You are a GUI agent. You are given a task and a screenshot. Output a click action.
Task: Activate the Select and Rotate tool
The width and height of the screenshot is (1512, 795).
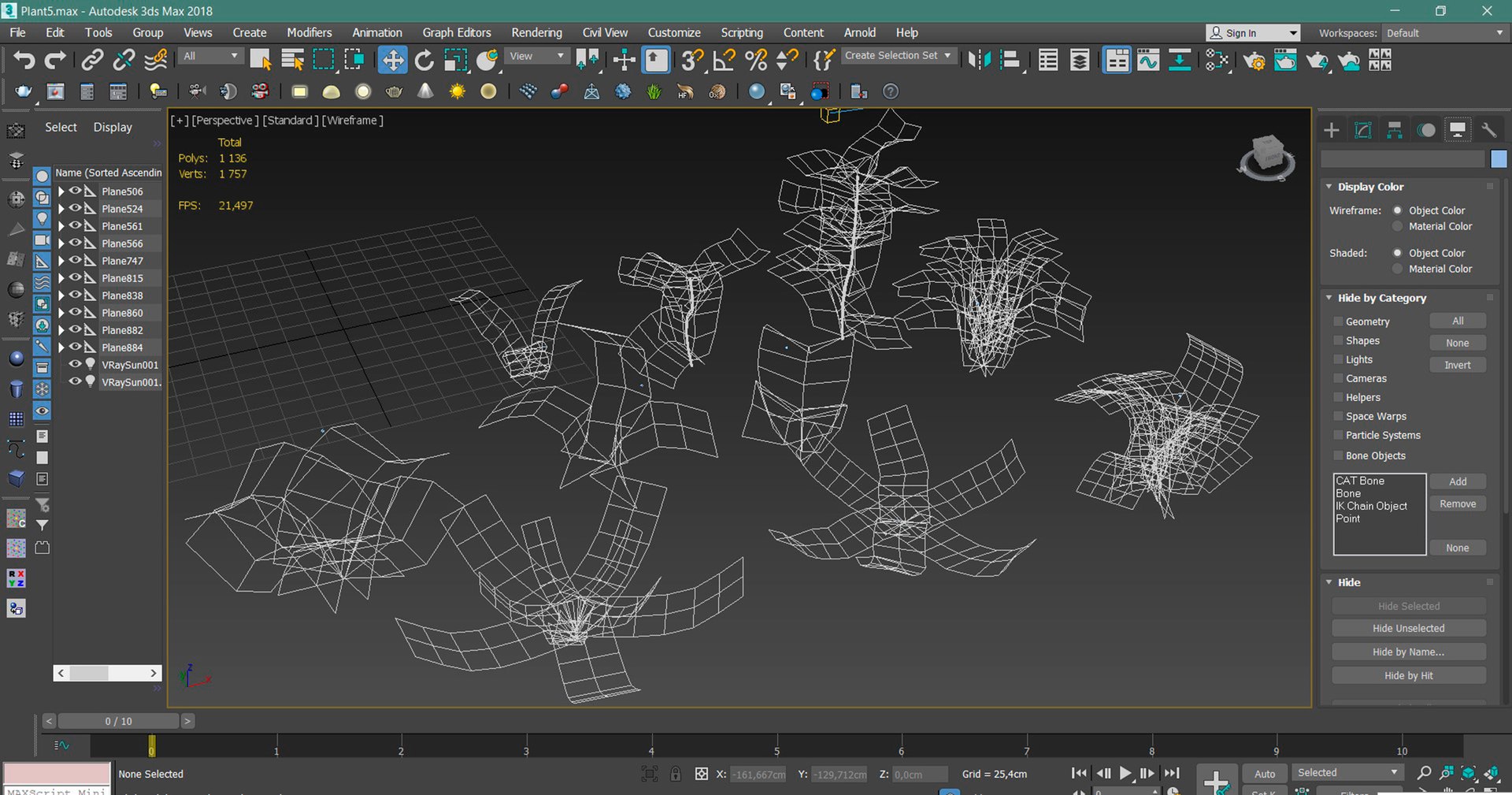click(x=424, y=60)
